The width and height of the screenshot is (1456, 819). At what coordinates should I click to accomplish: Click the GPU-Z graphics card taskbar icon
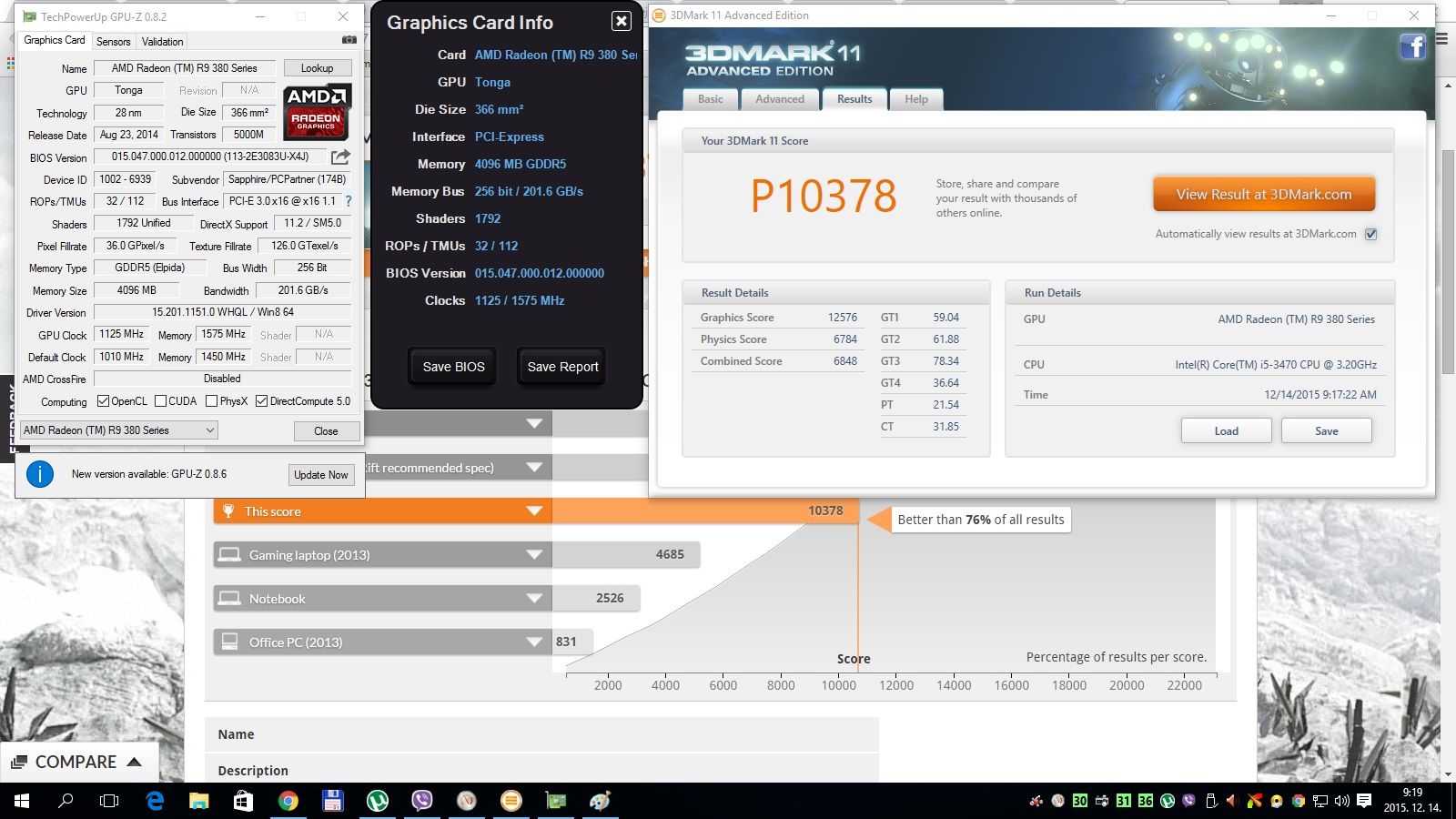tap(556, 801)
